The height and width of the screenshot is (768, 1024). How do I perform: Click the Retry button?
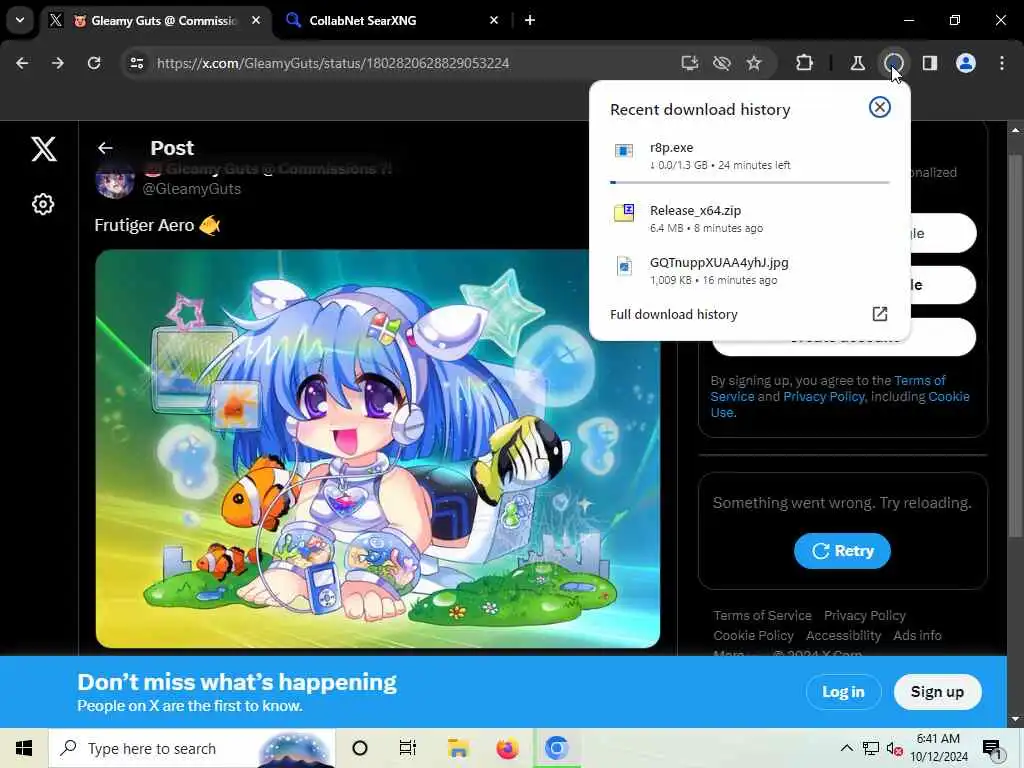[x=842, y=551]
